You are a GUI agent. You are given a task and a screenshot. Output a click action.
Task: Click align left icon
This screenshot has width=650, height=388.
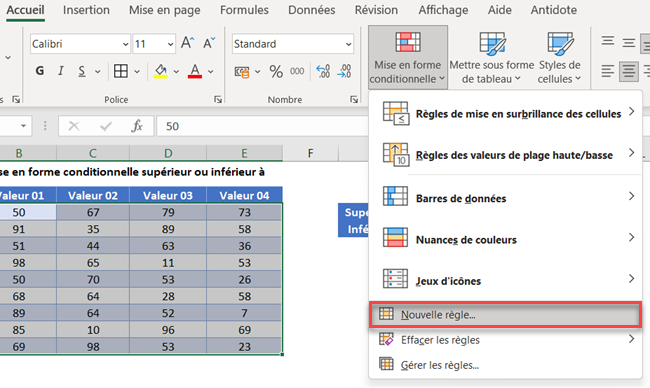(x=608, y=71)
